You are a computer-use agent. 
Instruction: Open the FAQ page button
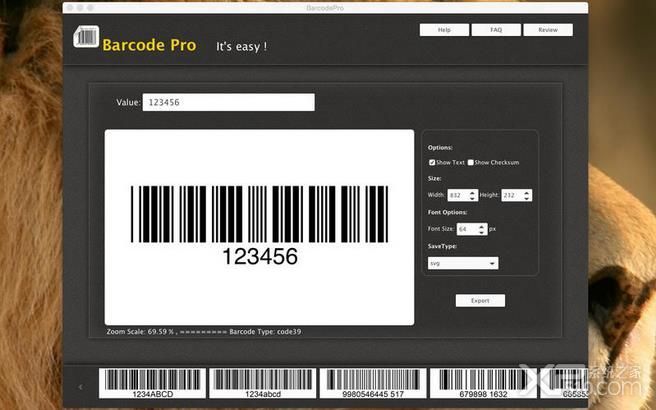click(496, 30)
